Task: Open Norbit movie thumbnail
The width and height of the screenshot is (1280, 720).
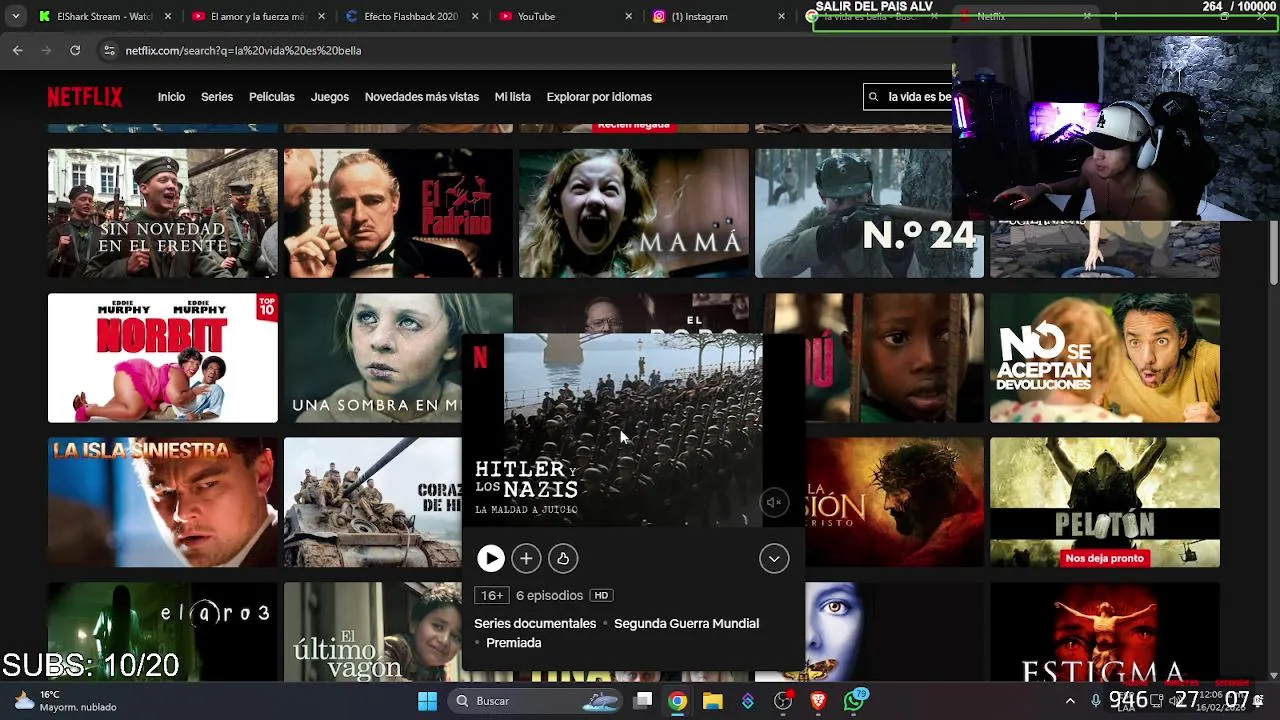Action: pos(163,358)
